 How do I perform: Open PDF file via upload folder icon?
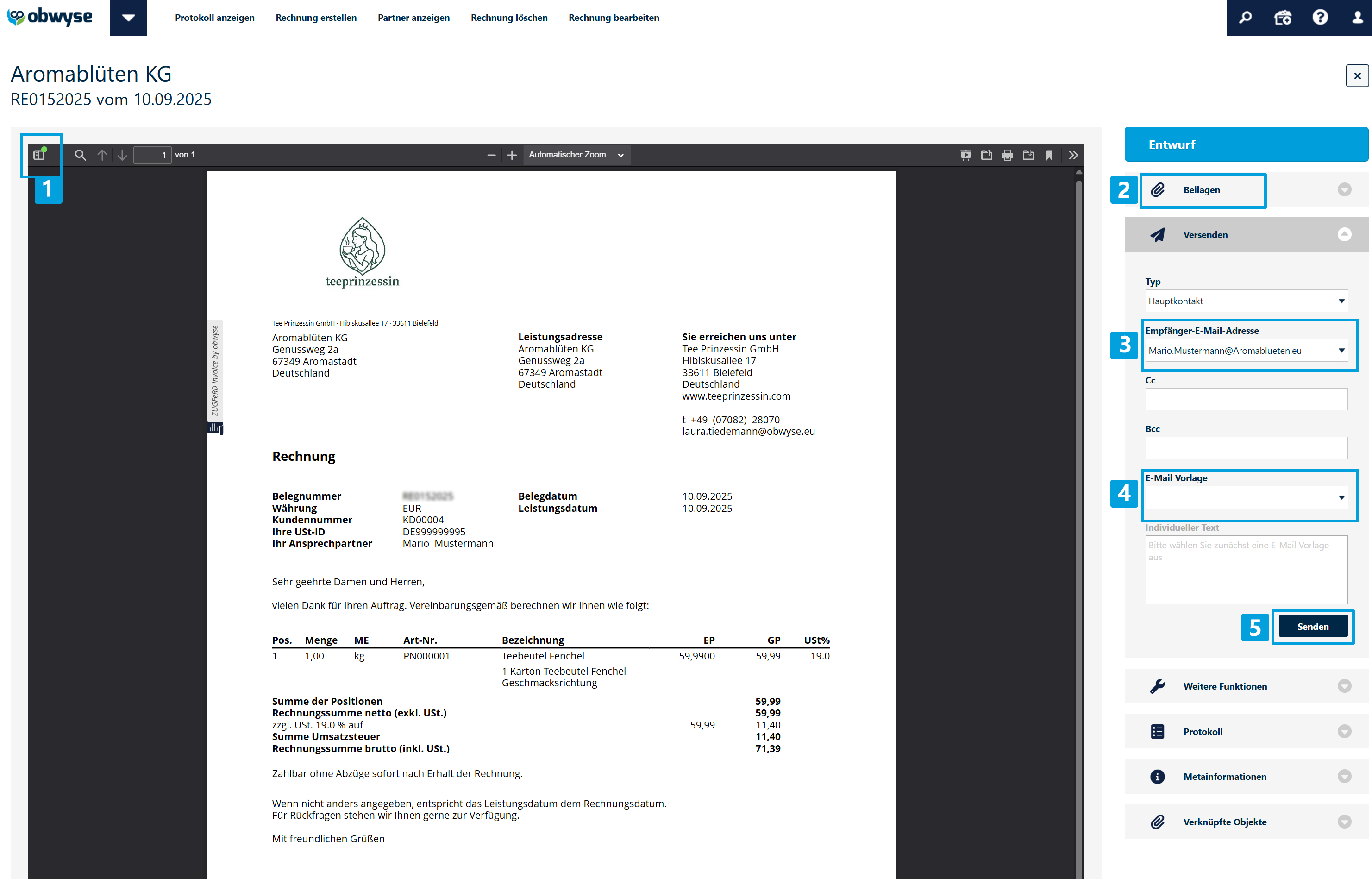tap(986, 155)
